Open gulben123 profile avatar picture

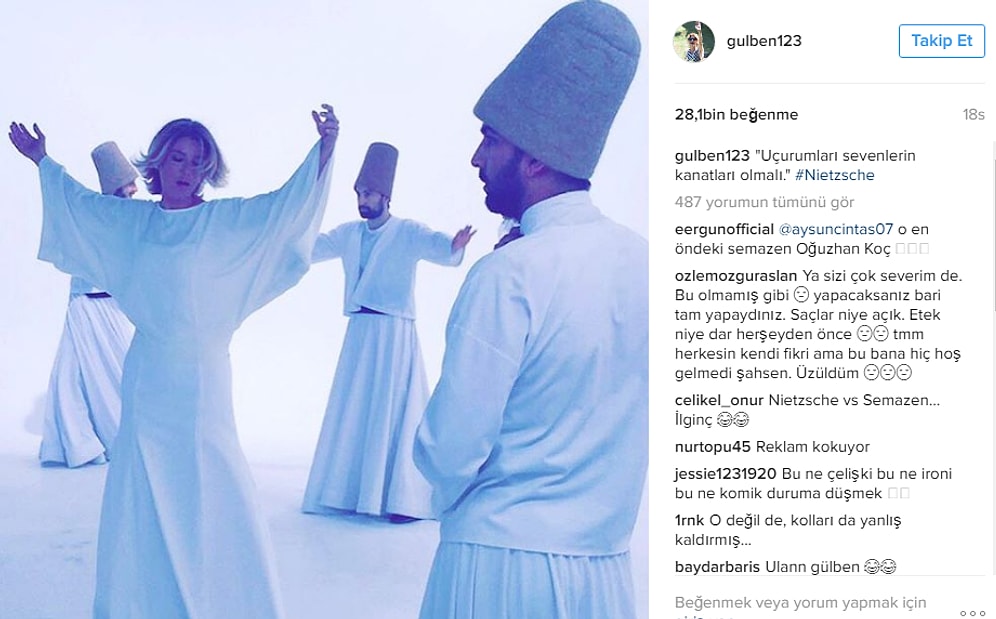click(694, 41)
